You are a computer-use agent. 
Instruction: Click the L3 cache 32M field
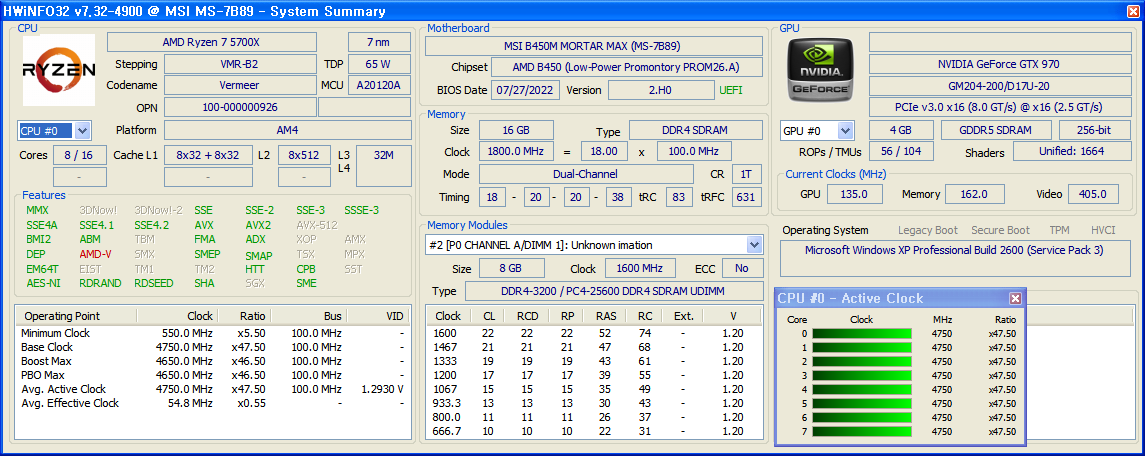tap(383, 165)
